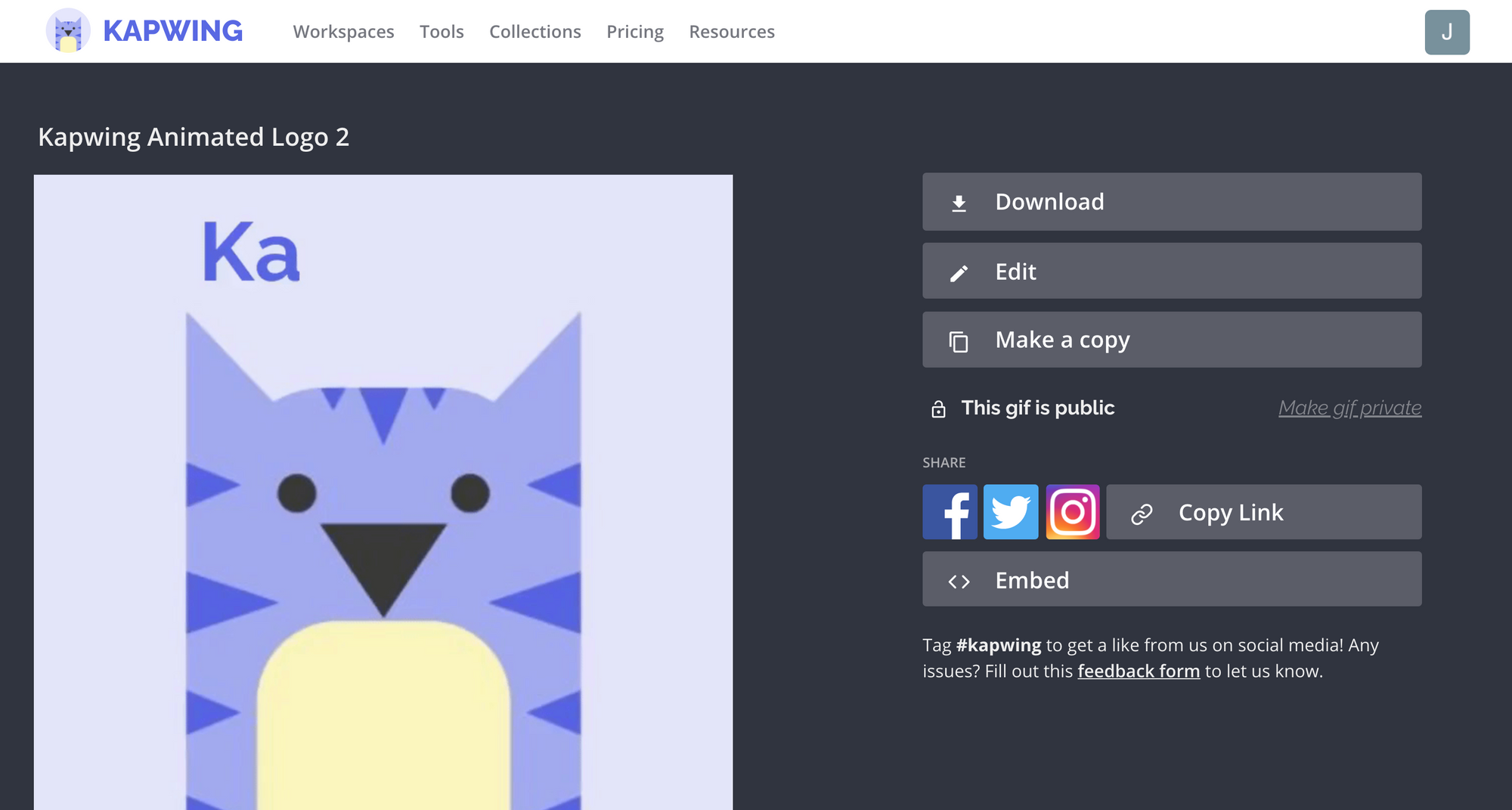Viewport: 1512px width, 810px height.
Task: Click the pencil edit icon
Action: (x=959, y=273)
